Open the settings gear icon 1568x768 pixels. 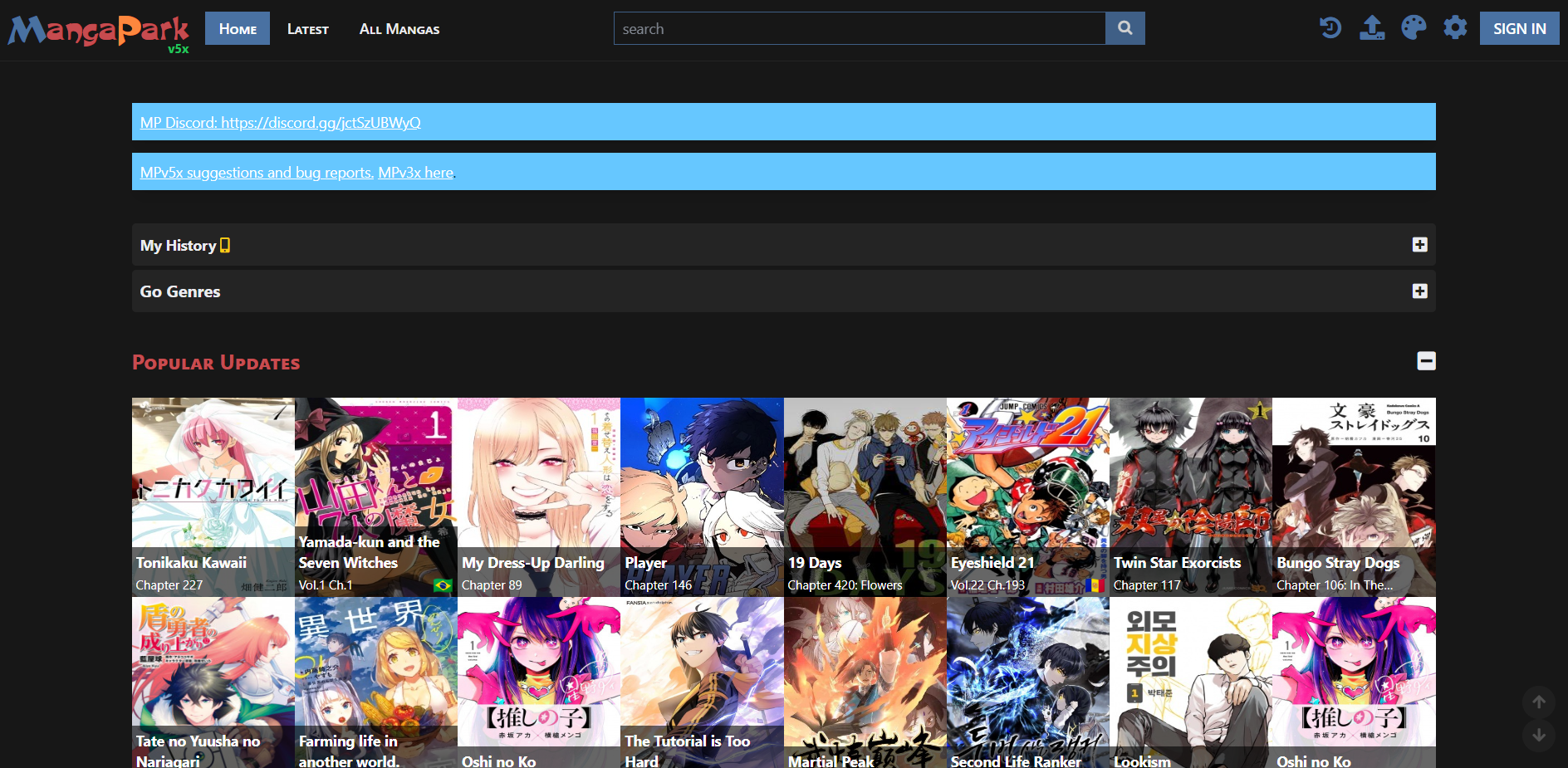pyautogui.click(x=1455, y=28)
